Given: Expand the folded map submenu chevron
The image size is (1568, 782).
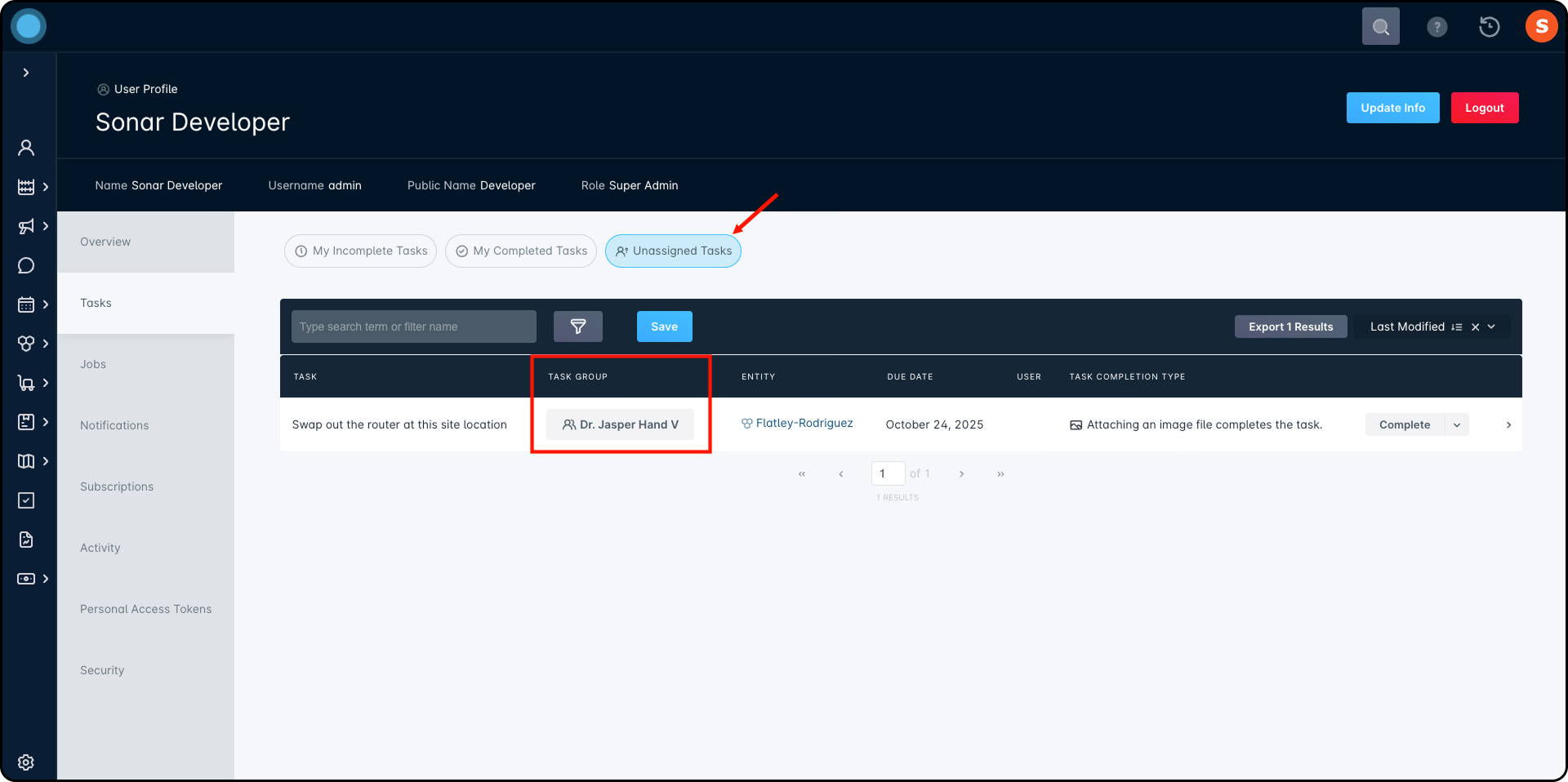Looking at the screenshot, I should (46, 461).
